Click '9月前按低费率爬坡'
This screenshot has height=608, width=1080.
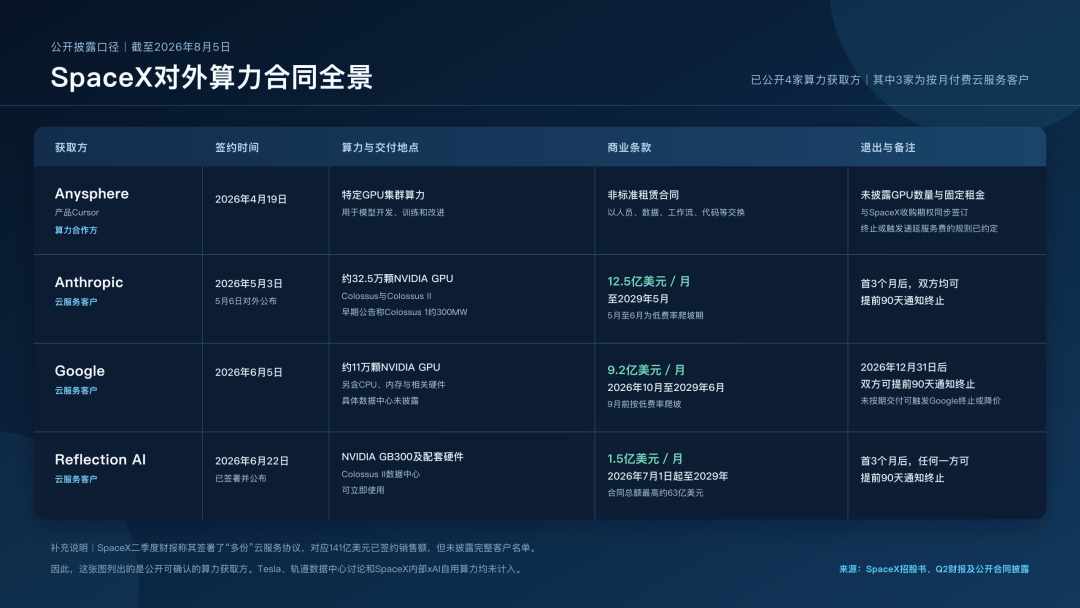644,404
